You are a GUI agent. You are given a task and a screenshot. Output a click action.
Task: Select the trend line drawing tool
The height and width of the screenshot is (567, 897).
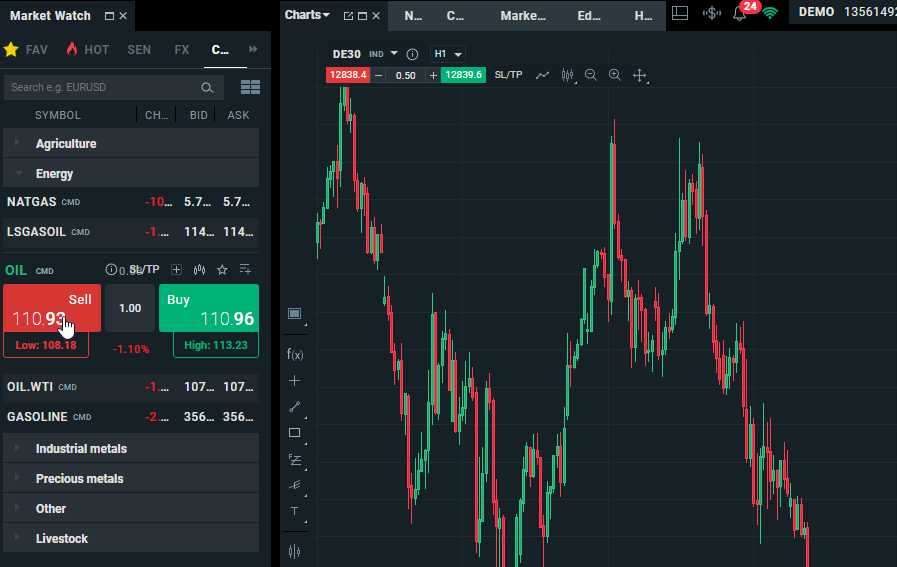pos(294,406)
